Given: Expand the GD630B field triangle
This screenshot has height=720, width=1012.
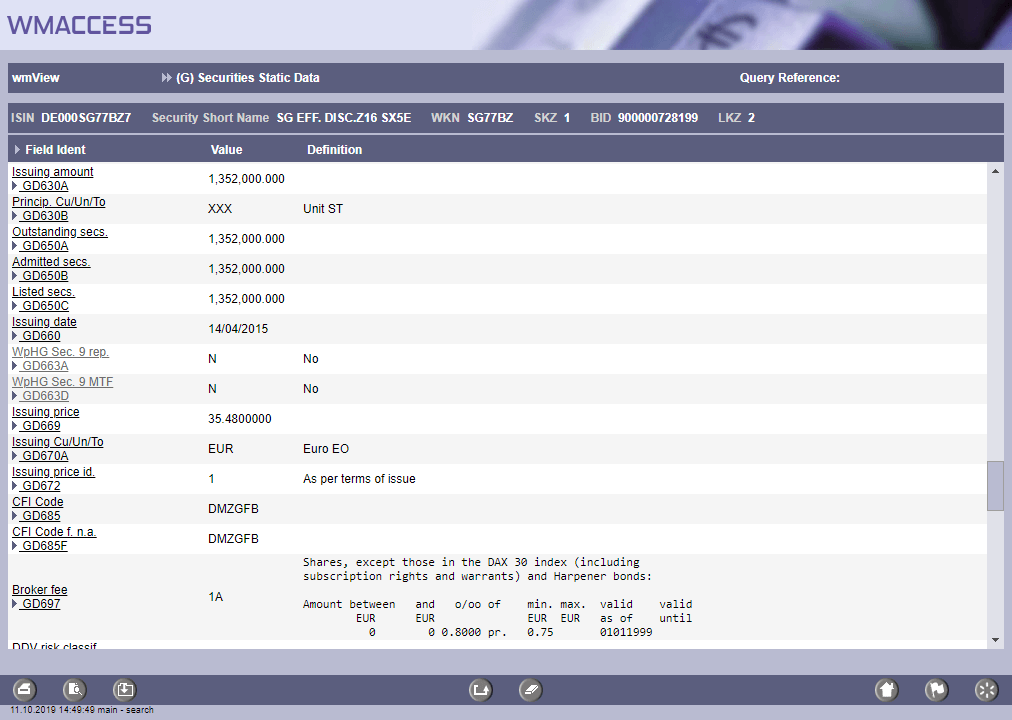Looking at the screenshot, I should click(x=15, y=215).
